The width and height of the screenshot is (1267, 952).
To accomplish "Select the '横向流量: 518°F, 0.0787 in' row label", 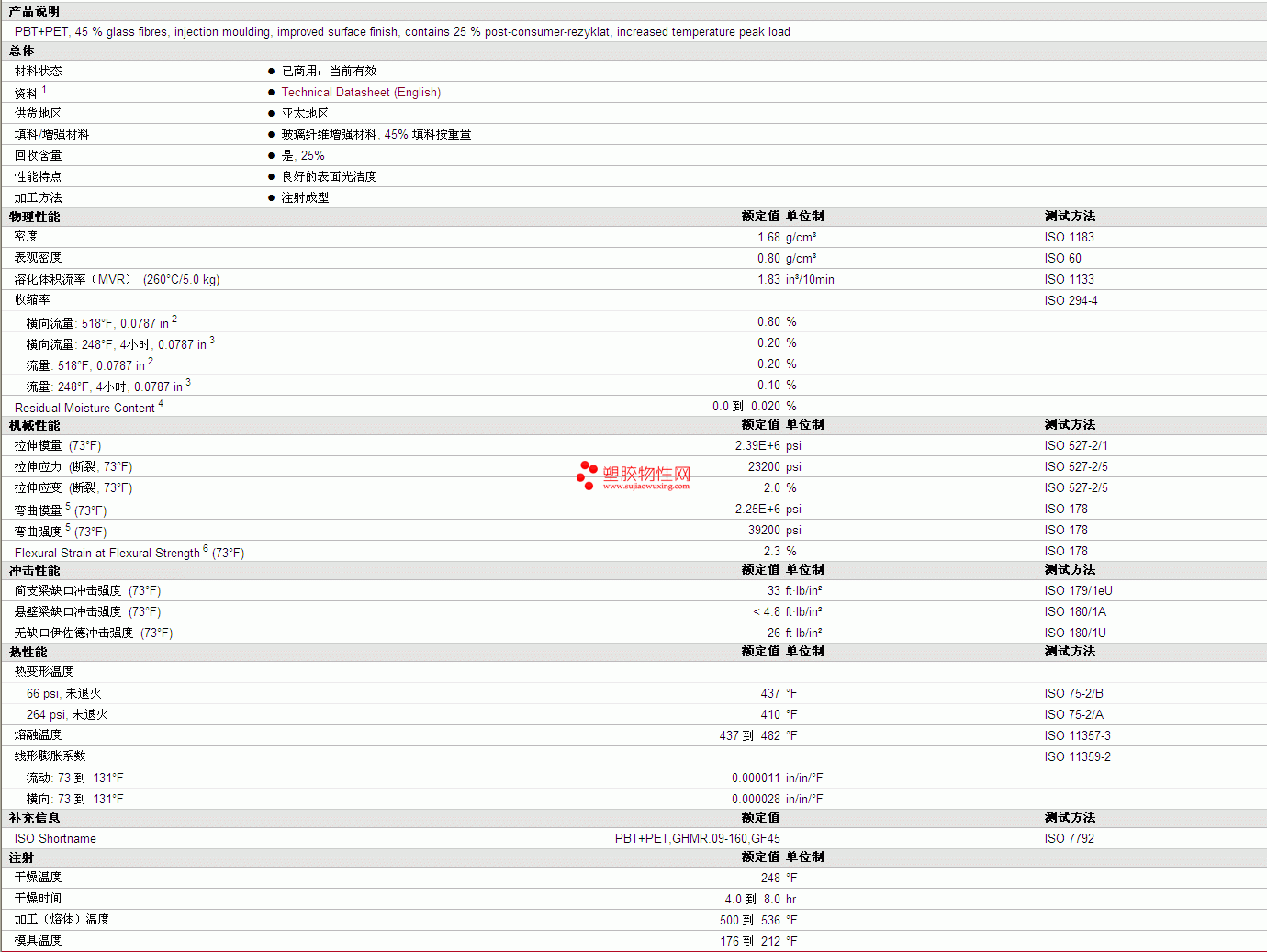I will [102, 322].
